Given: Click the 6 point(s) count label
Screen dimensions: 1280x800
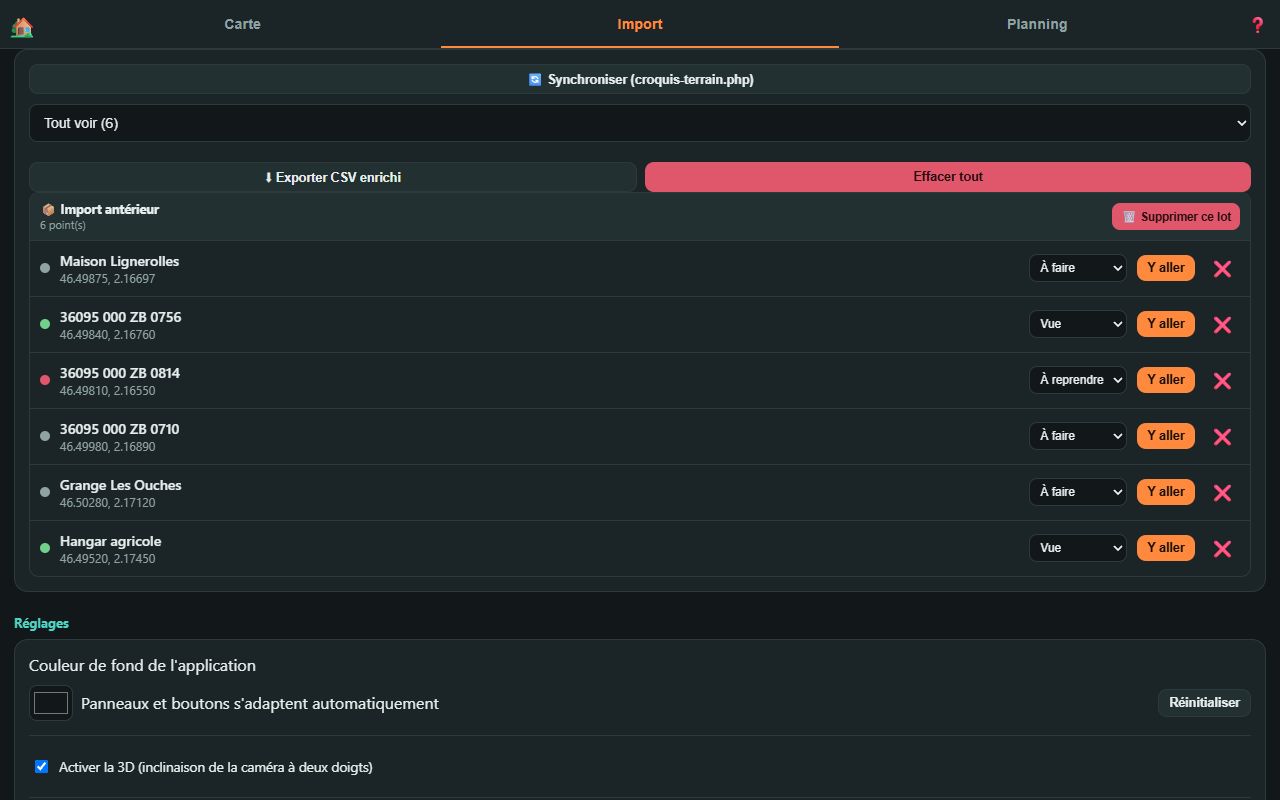Looking at the screenshot, I should pyautogui.click(x=63, y=226).
